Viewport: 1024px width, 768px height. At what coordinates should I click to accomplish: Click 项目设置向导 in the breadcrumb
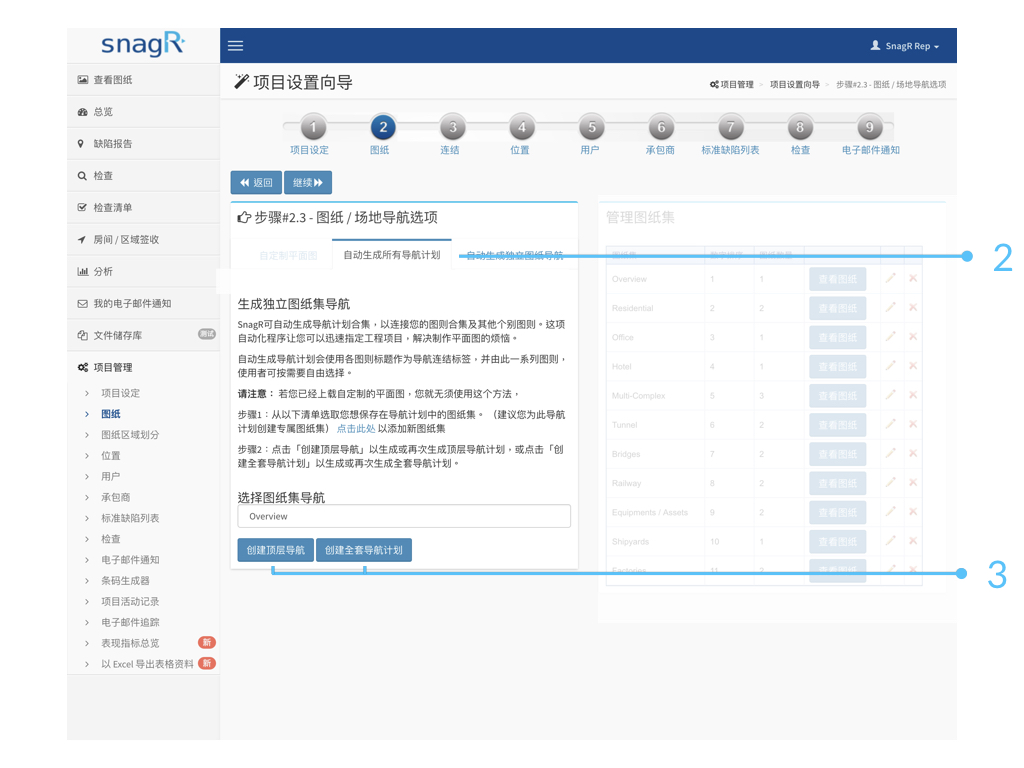click(x=795, y=84)
